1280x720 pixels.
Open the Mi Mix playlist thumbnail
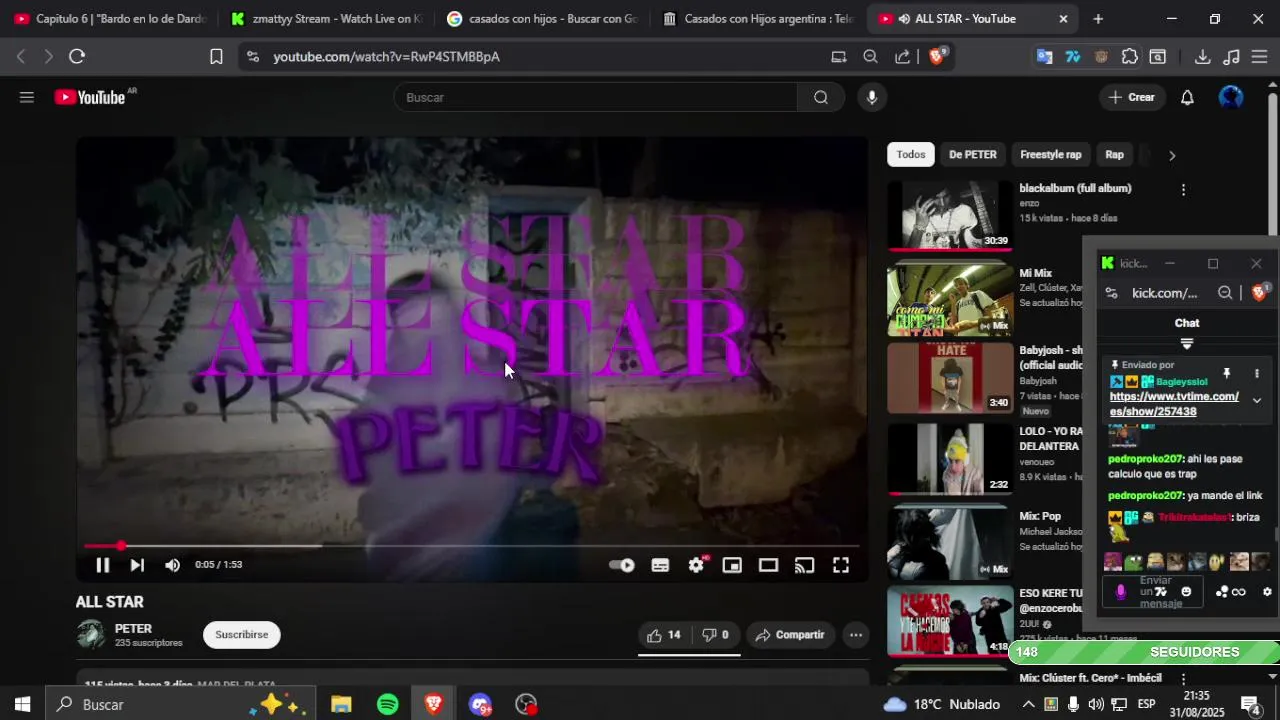tap(950, 300)
